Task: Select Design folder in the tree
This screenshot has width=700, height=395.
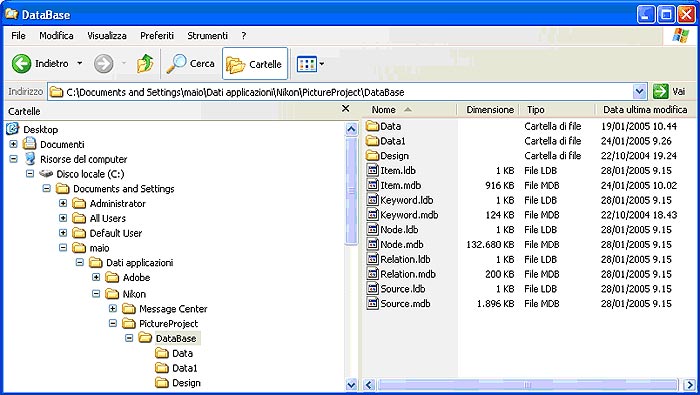Action: click(x=186, y=383)
